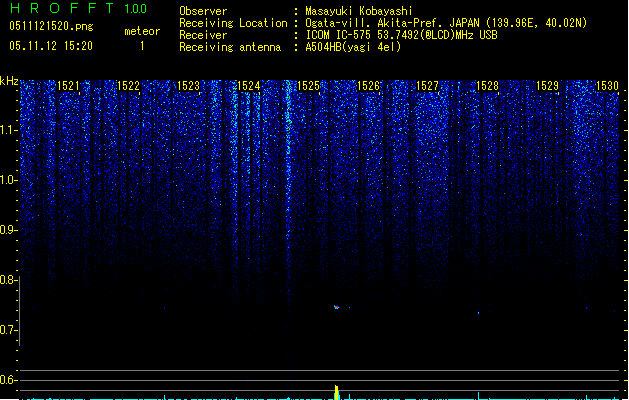The image size is (629, 400).
Task: Click the yellow signal-level bar at the bottom
Action: coord(337,392)
